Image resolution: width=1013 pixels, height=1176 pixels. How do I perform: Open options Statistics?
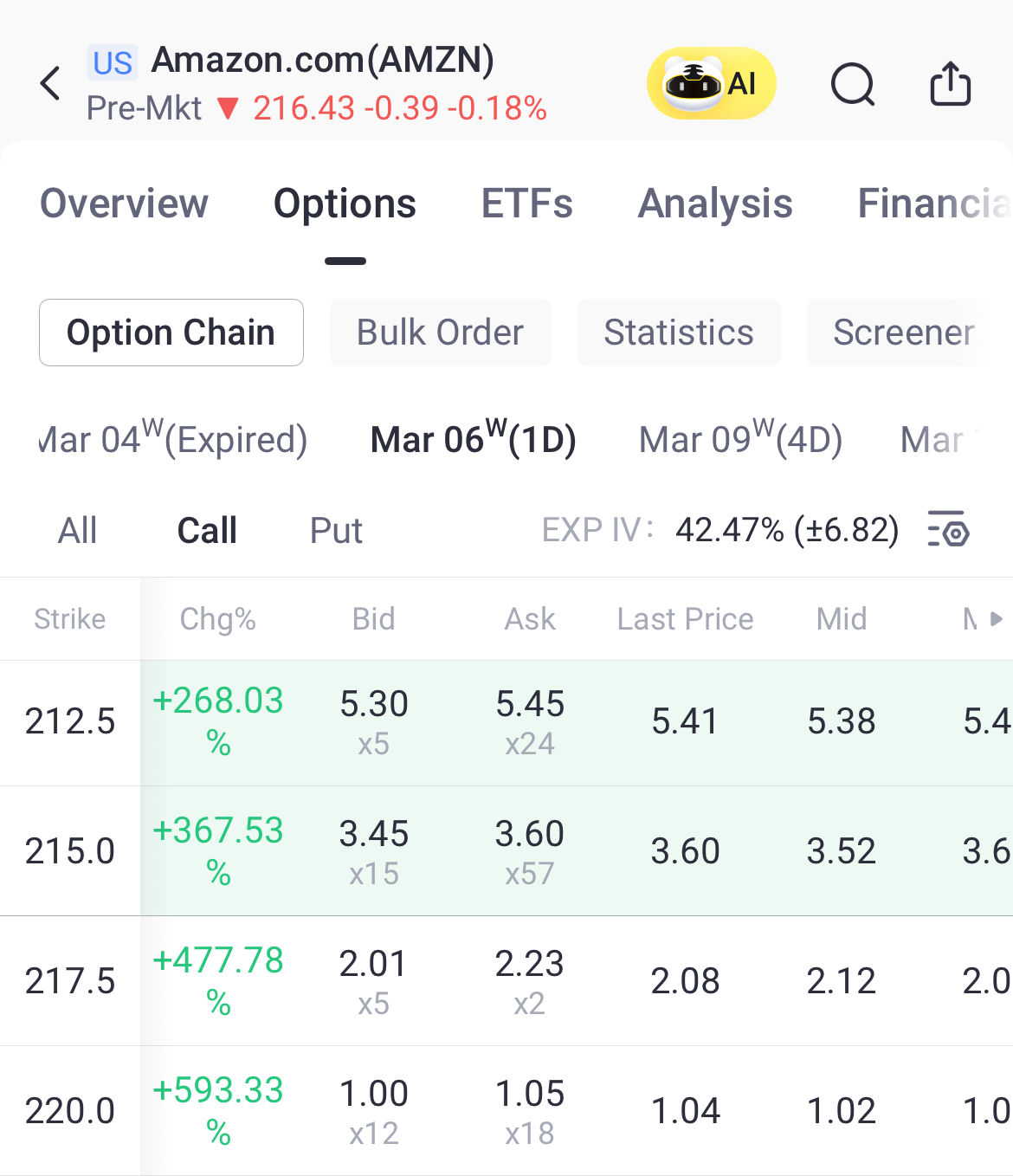point(679,333)
